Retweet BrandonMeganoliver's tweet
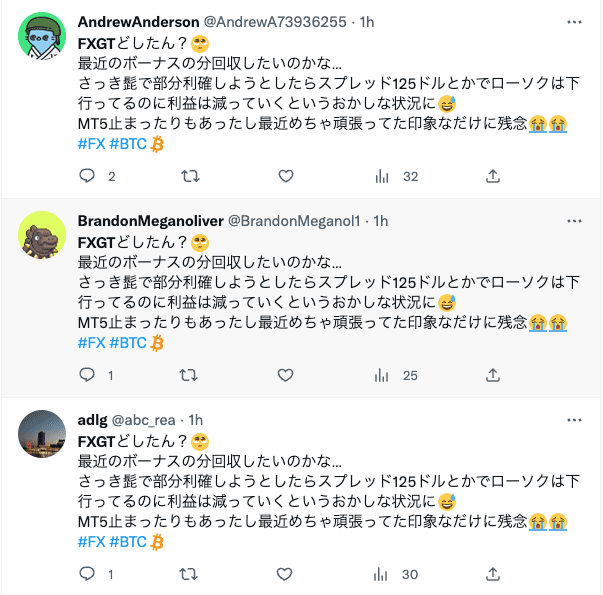 187,376
